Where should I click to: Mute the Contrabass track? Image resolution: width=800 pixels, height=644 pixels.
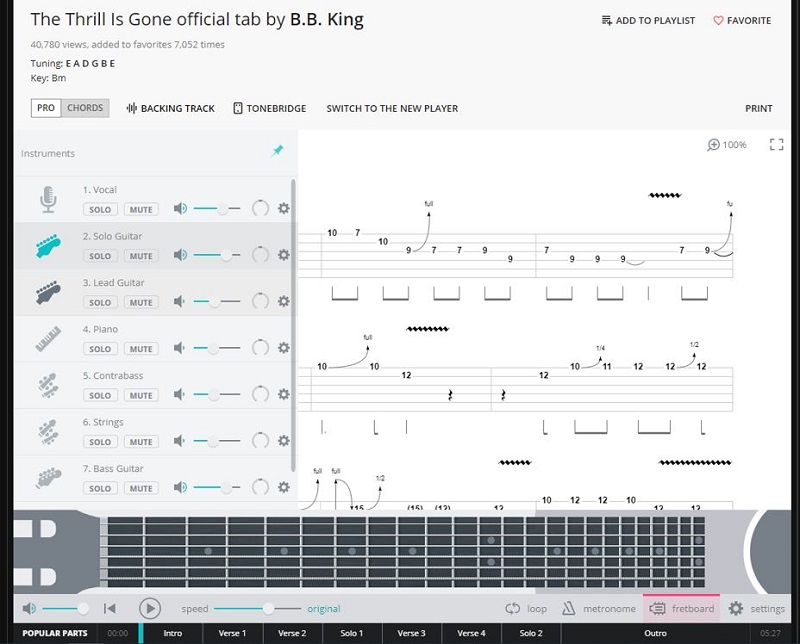[x=141, y=395]
